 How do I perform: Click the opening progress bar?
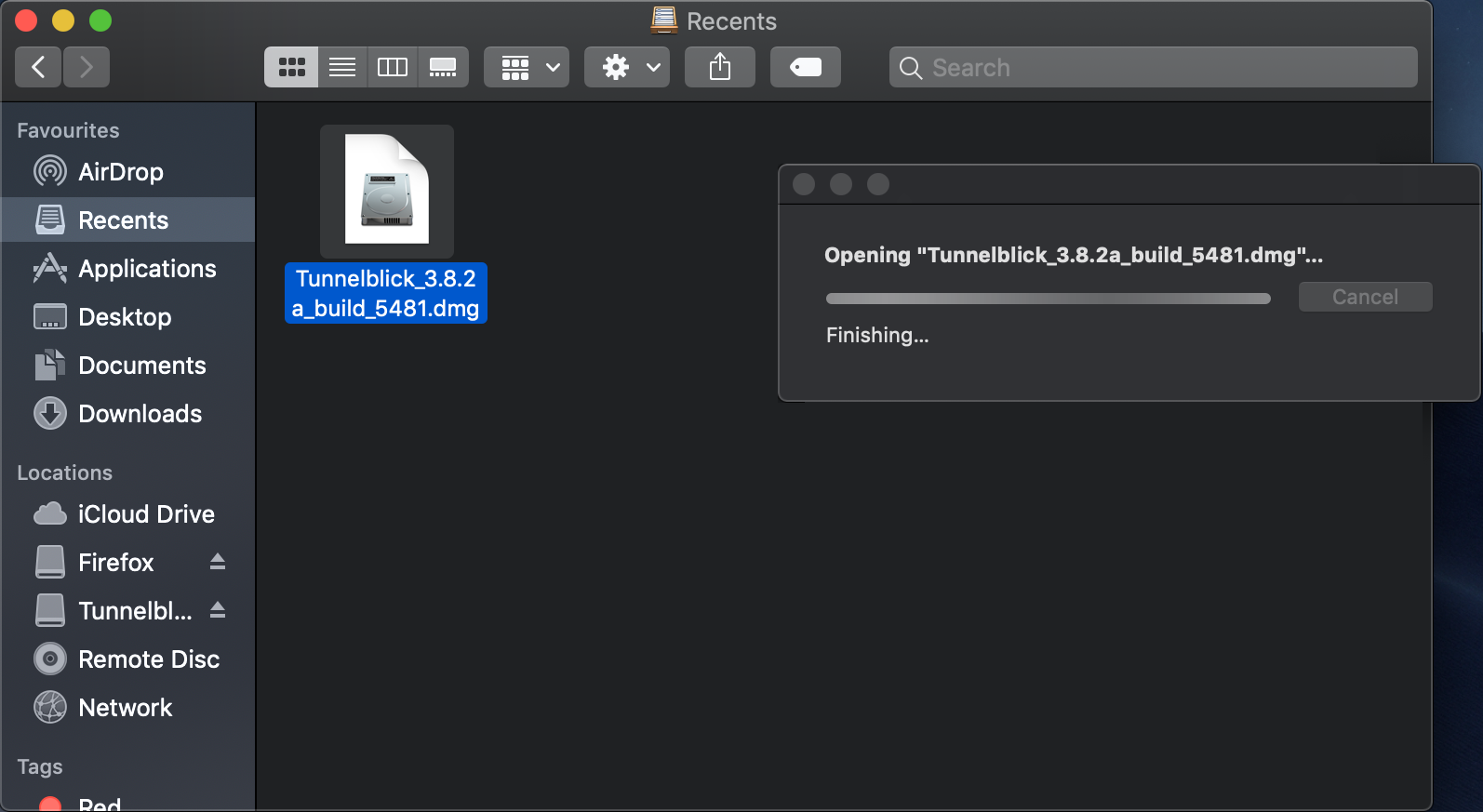click(1049, 299)
